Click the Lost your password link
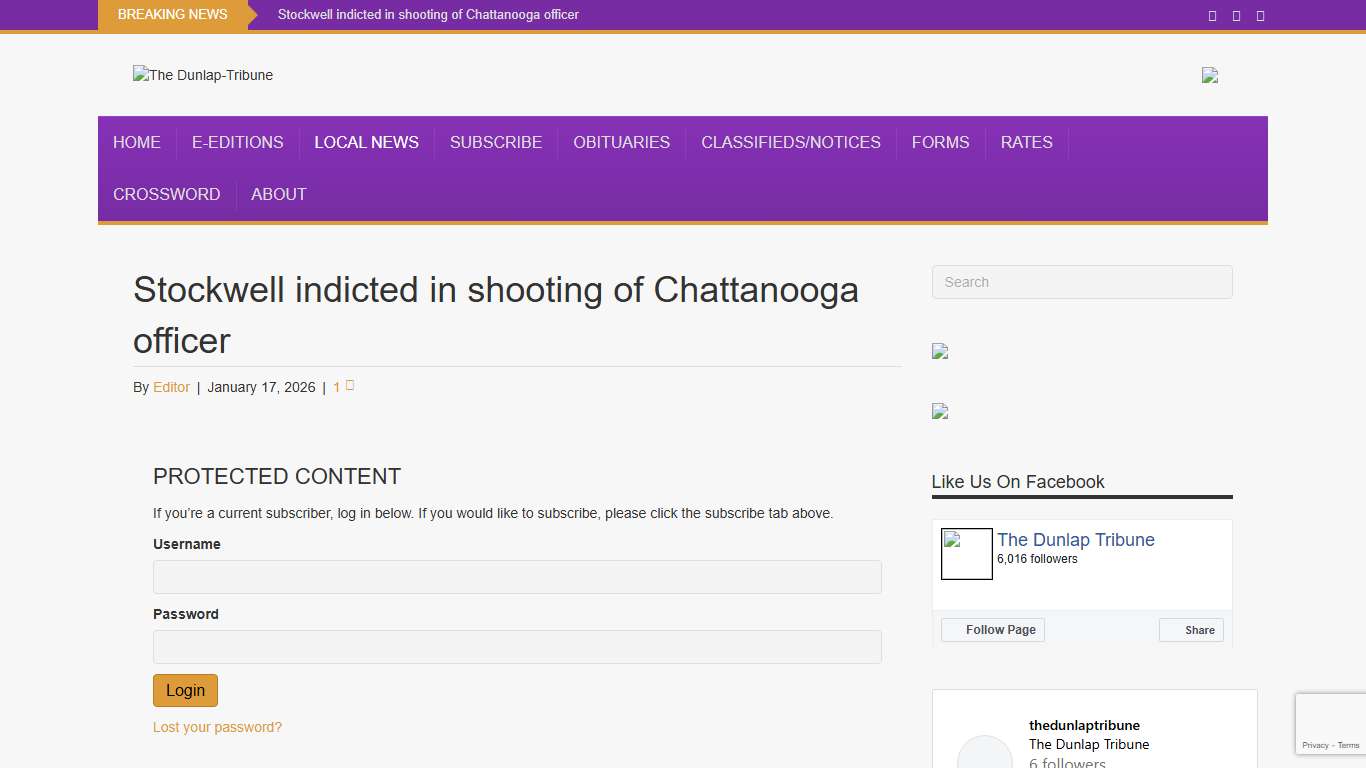The height and width of the screenshot is (768, 1366). tap(217, 727)
